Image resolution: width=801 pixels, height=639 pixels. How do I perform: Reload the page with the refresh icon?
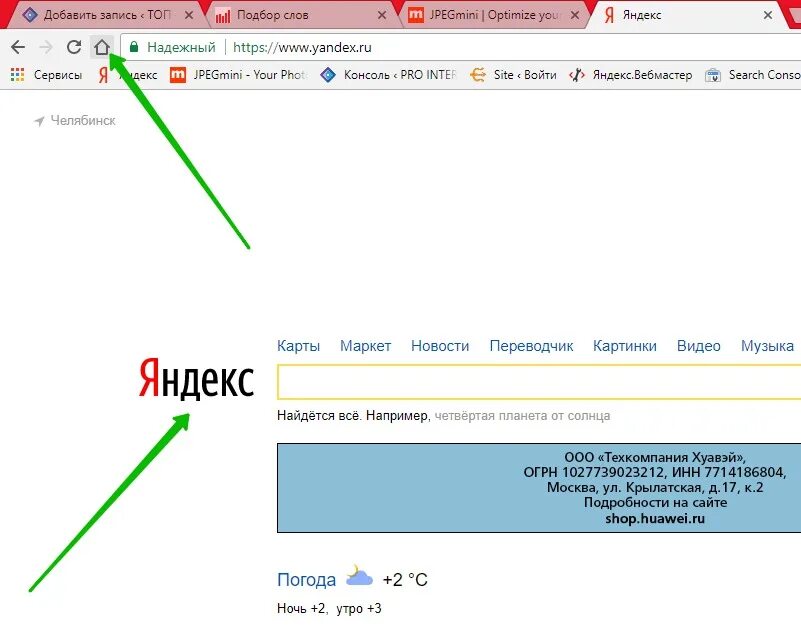(x=74, y=47)
